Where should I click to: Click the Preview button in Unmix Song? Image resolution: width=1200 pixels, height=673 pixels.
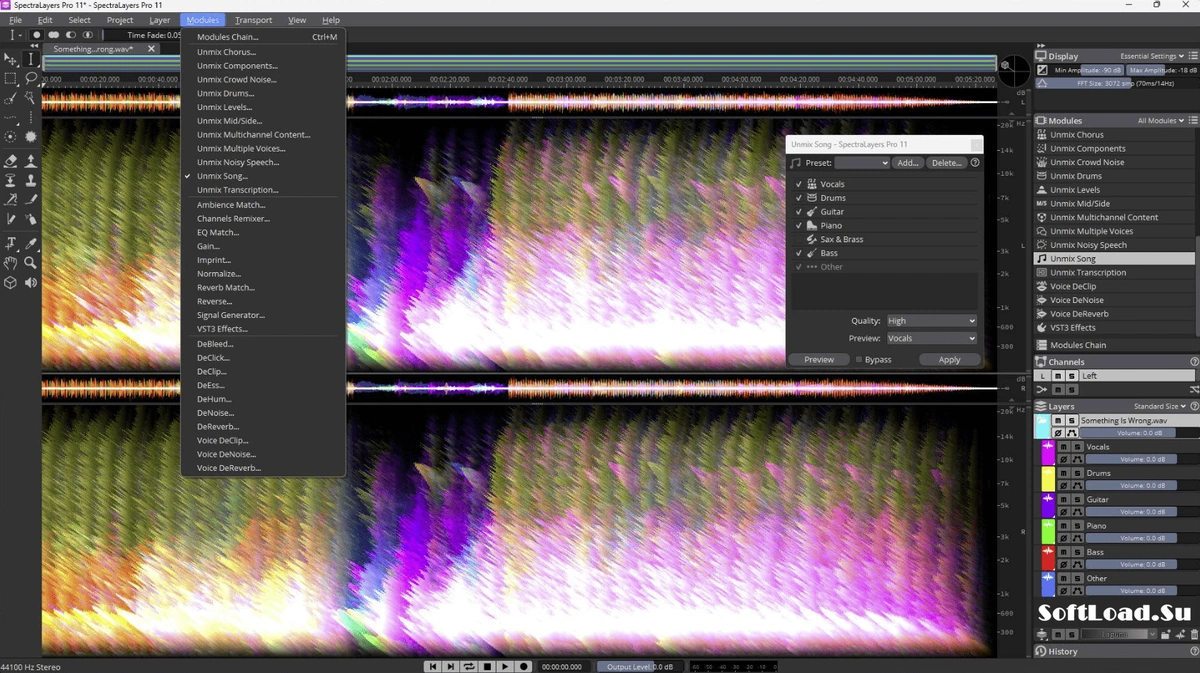[x=819, y=359]
